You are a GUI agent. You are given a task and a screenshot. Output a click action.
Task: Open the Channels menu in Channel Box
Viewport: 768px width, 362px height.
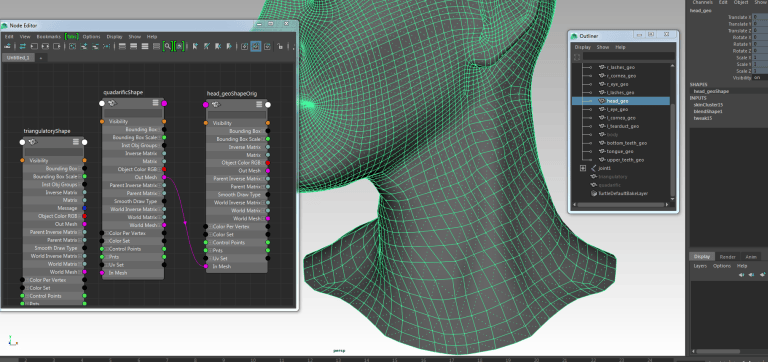click(x=702, y=2)
